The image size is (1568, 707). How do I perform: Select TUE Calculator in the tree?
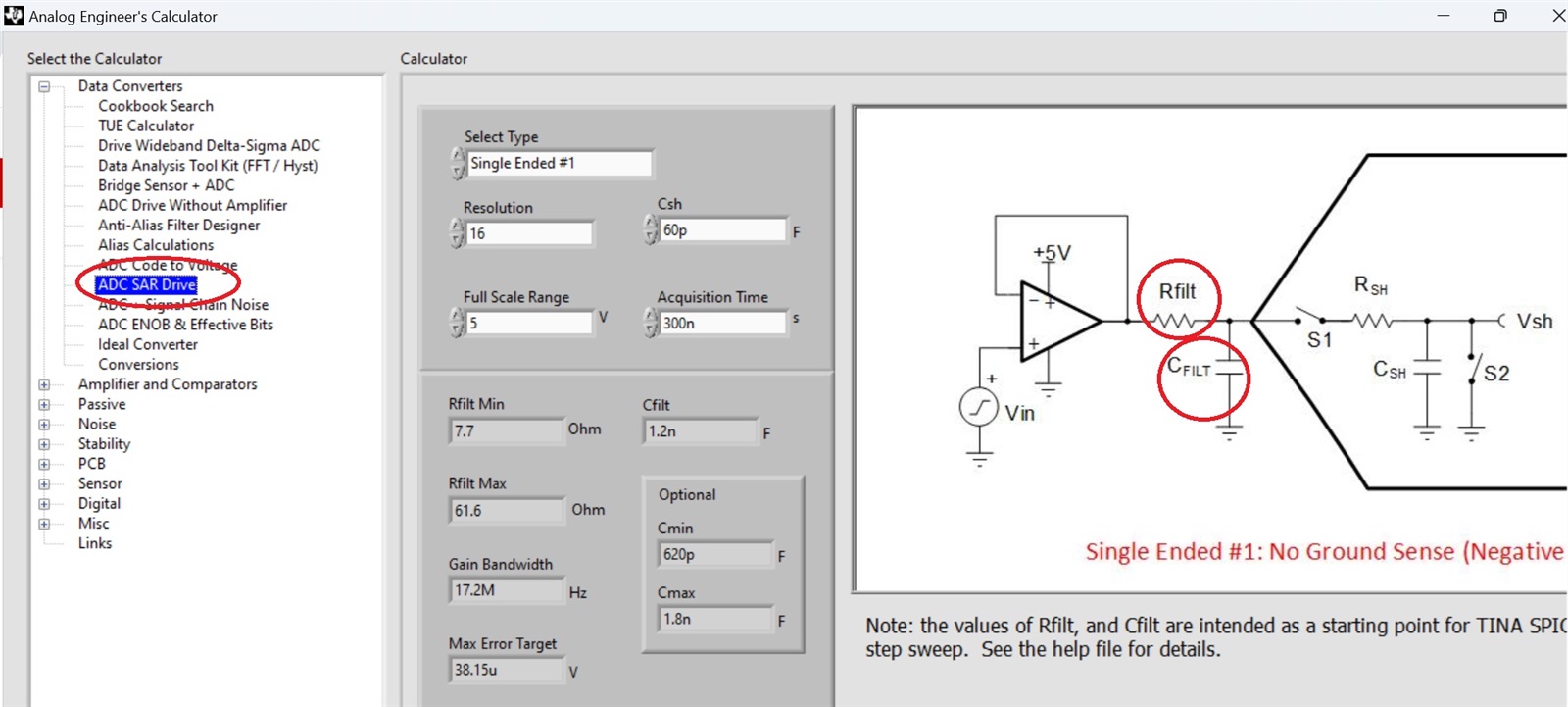coord(146,126)
